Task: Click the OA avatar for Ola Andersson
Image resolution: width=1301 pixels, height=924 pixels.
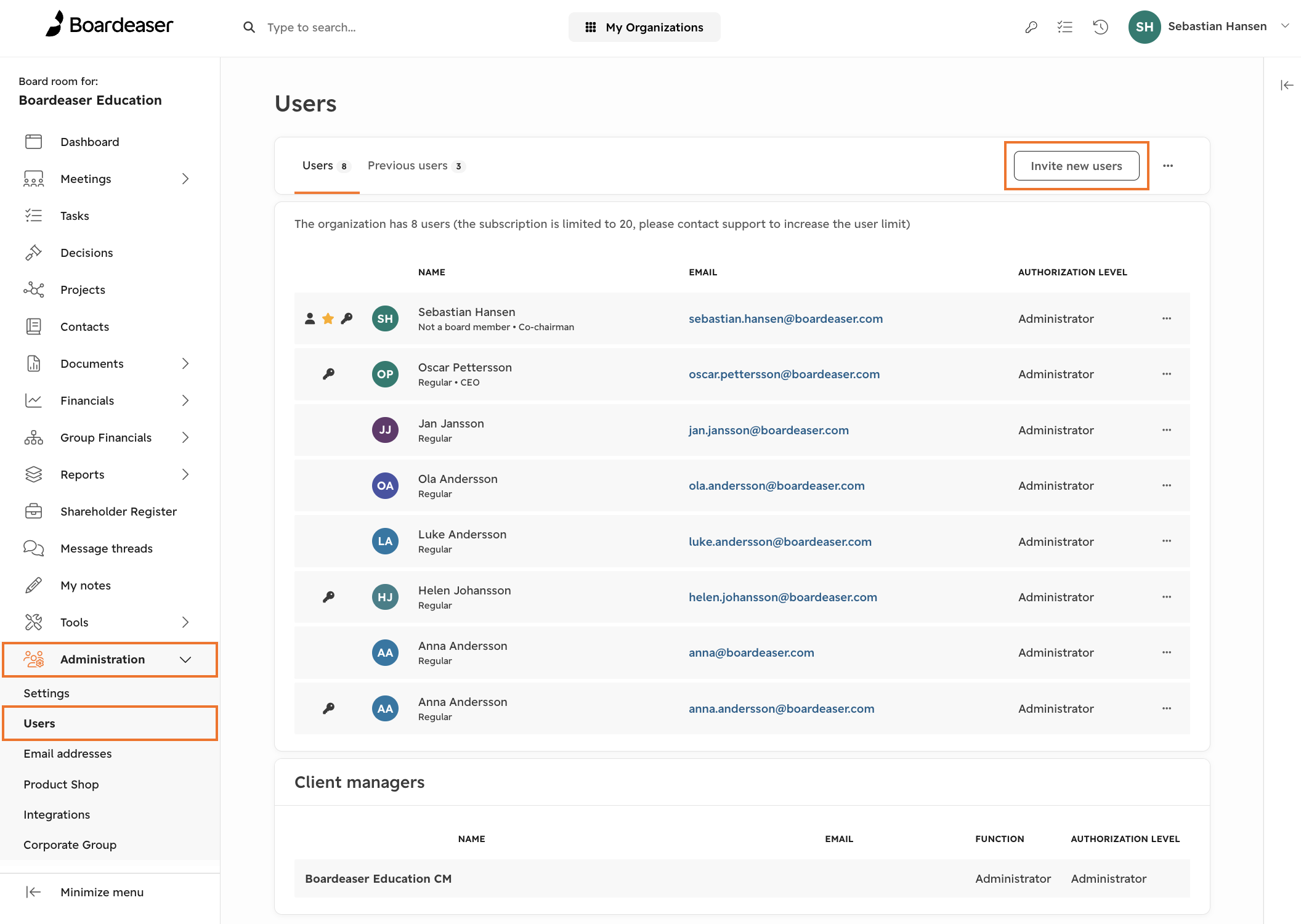Action: tap(385, 485)
